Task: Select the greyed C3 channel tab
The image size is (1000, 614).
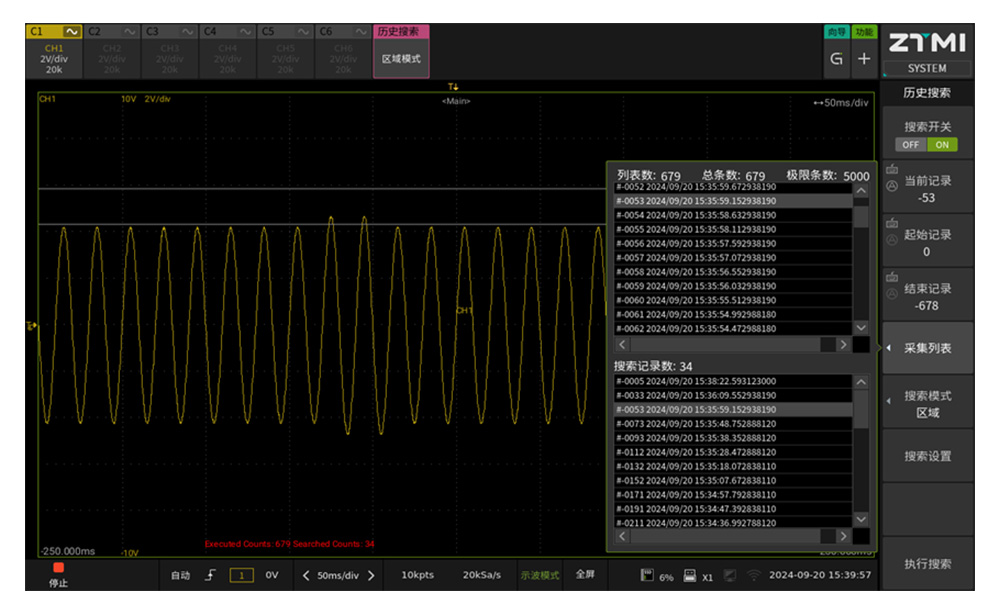Action: (x=170, y=52)
